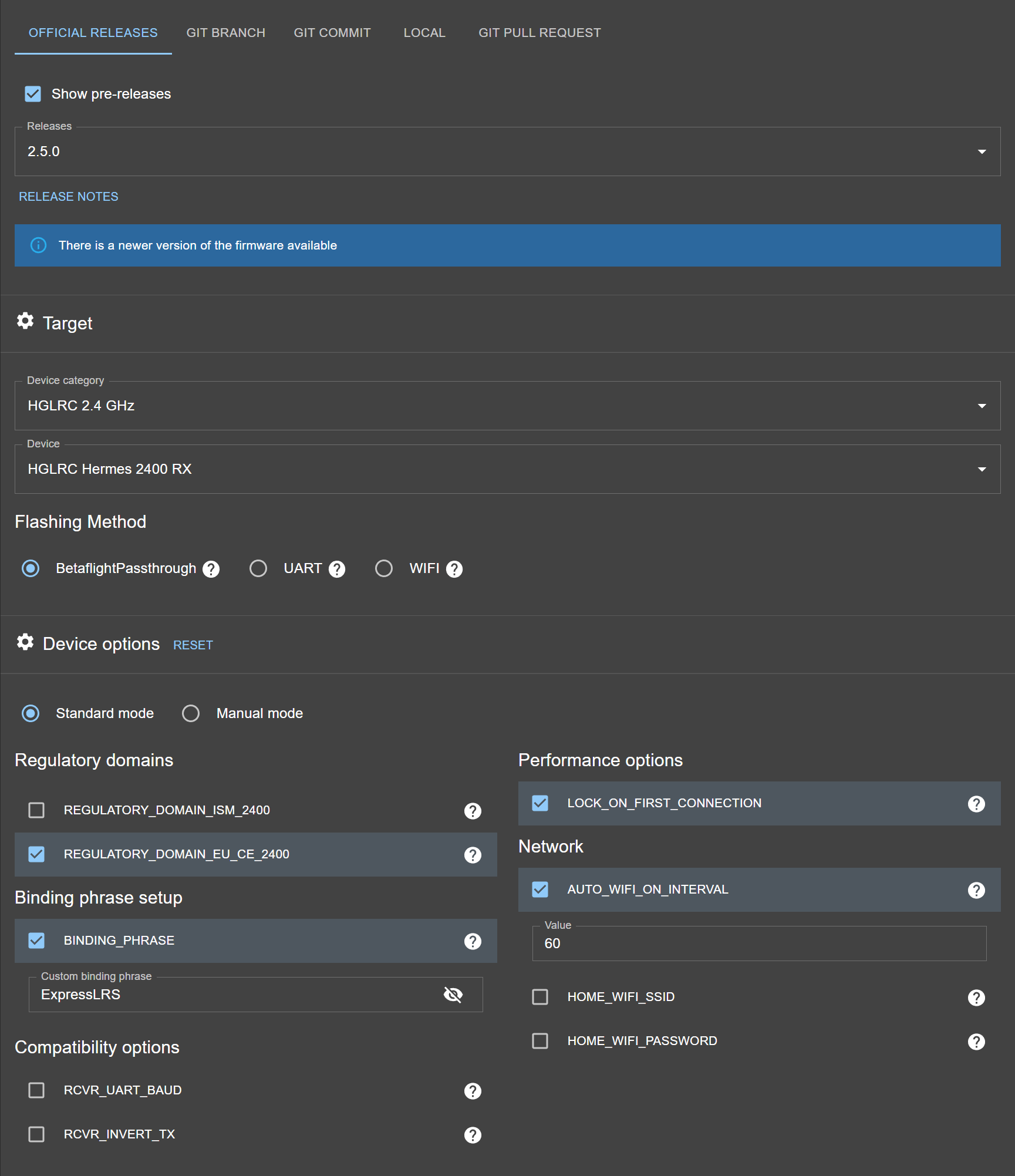Open the Releases version dropdown
The width and height of the screenshot is (1015, 1176).
tap(507, 151)
